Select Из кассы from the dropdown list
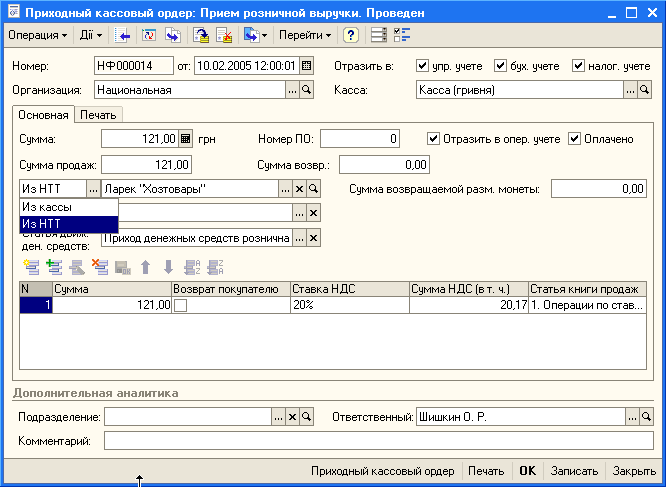 coord(69,207)
